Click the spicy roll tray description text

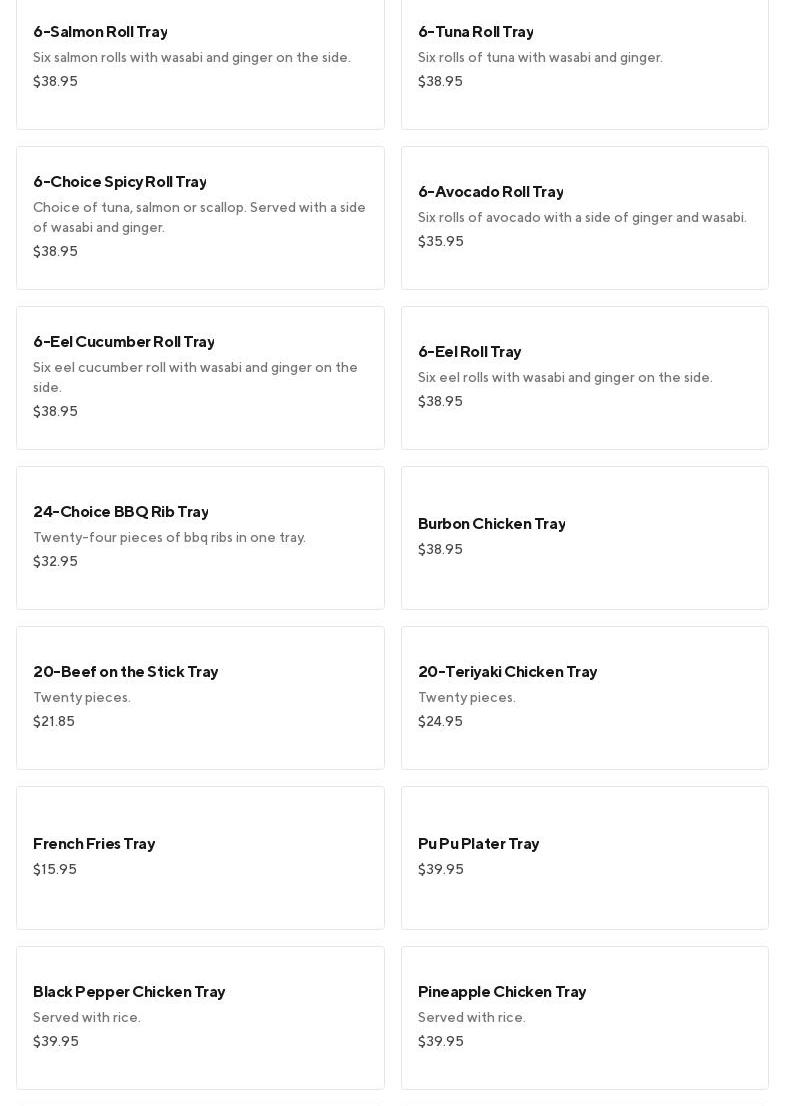pos(199,218)
